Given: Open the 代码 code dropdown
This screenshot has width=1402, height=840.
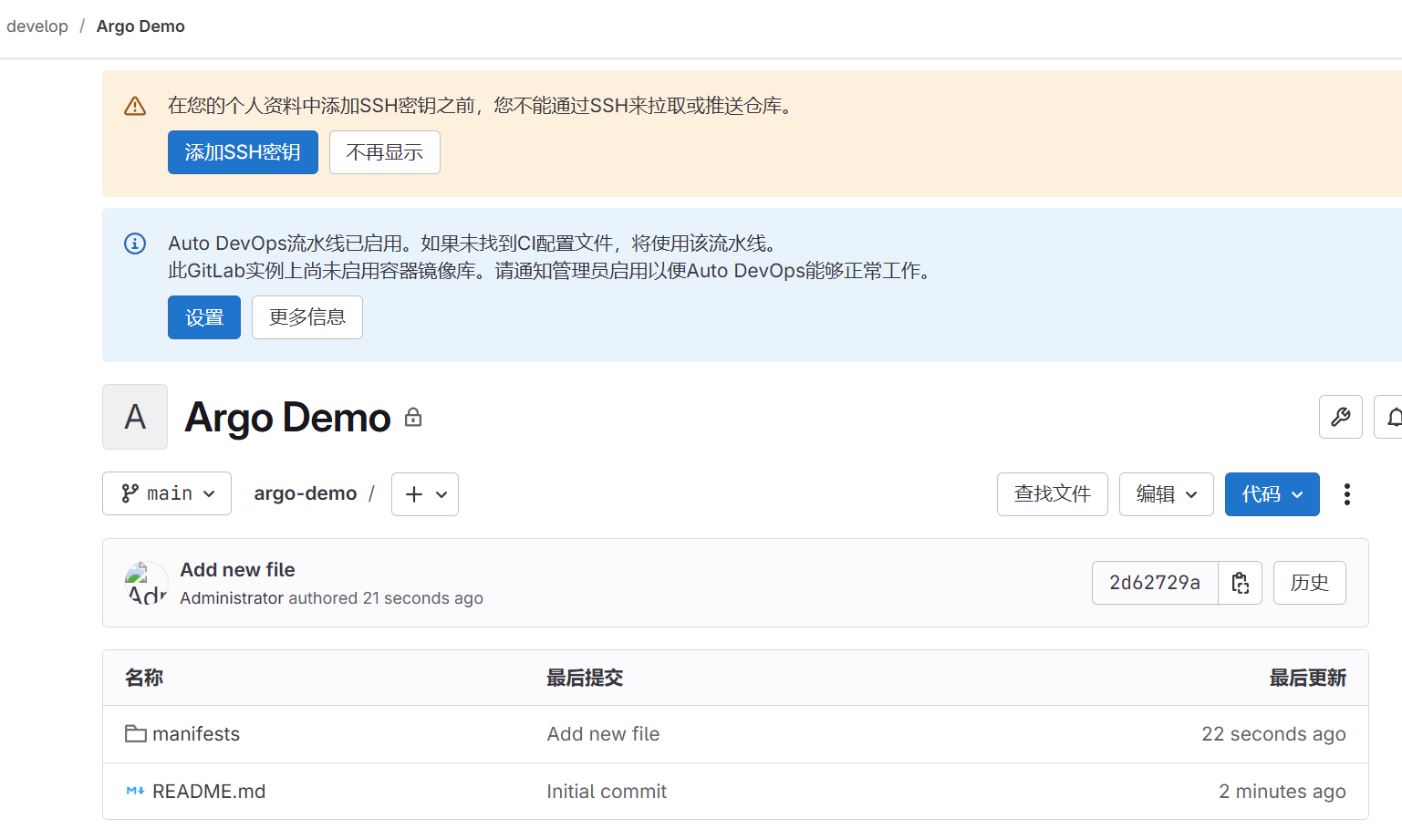Looking at the screenshot, I should pos(1272,494).
